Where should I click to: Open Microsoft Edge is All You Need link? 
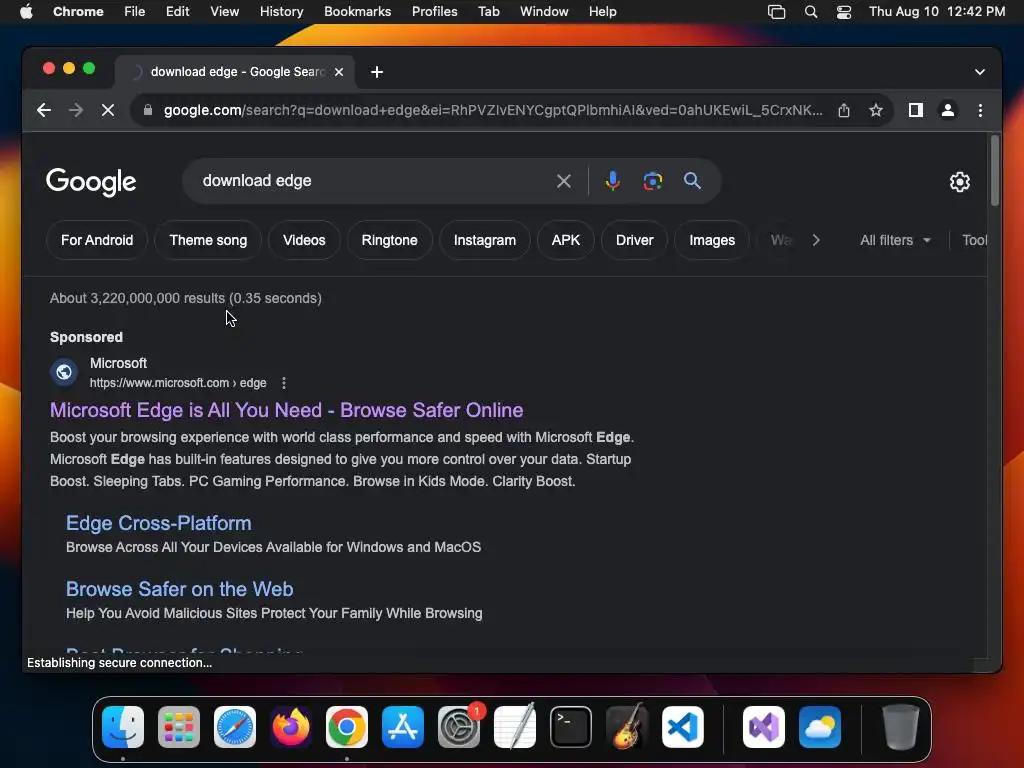tap(287, 410)
